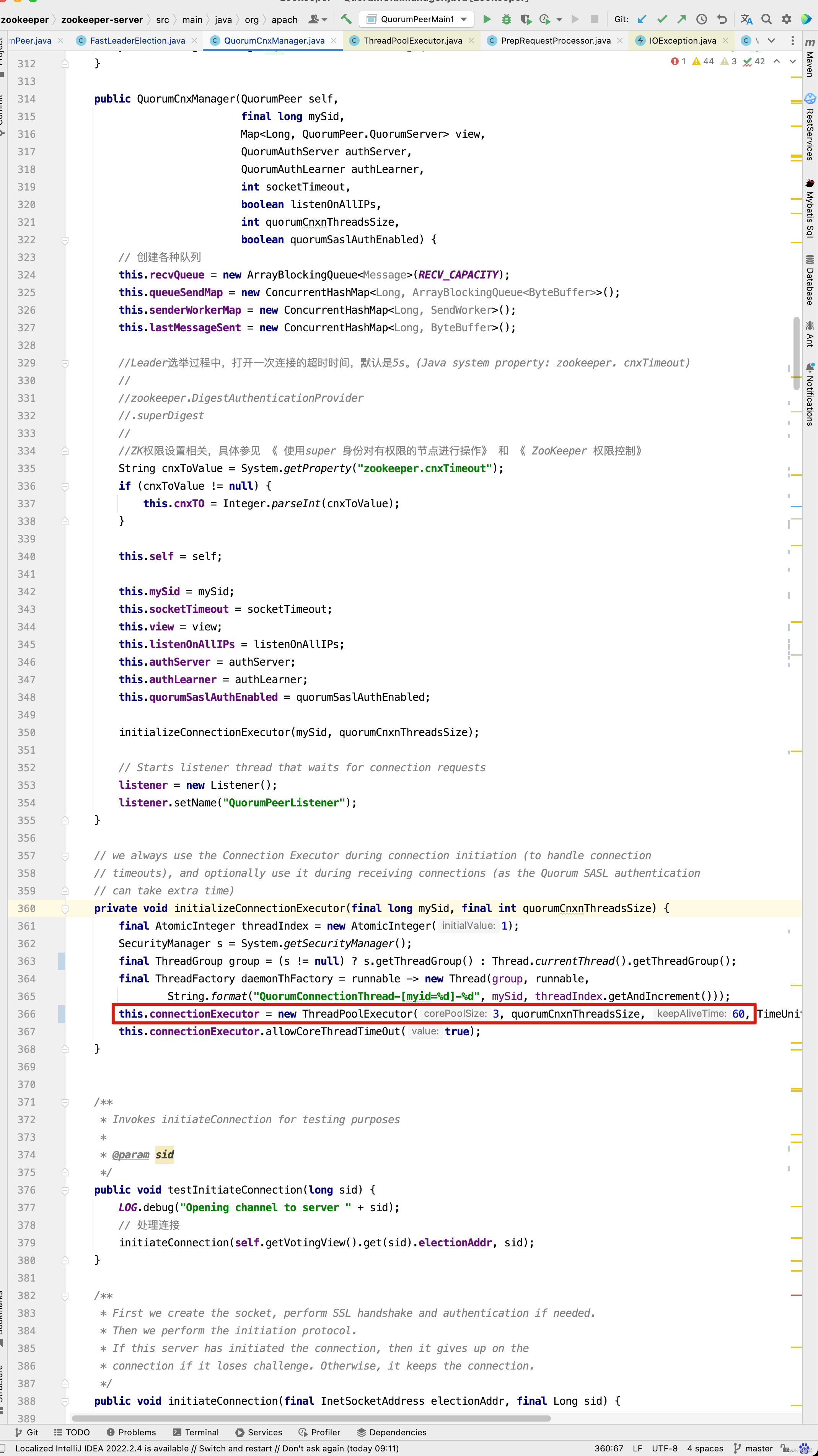Click the IDEA update notification in status bar
Image resolution: width=818 pixels, height=1456 pixels.
pos(207,1448)
